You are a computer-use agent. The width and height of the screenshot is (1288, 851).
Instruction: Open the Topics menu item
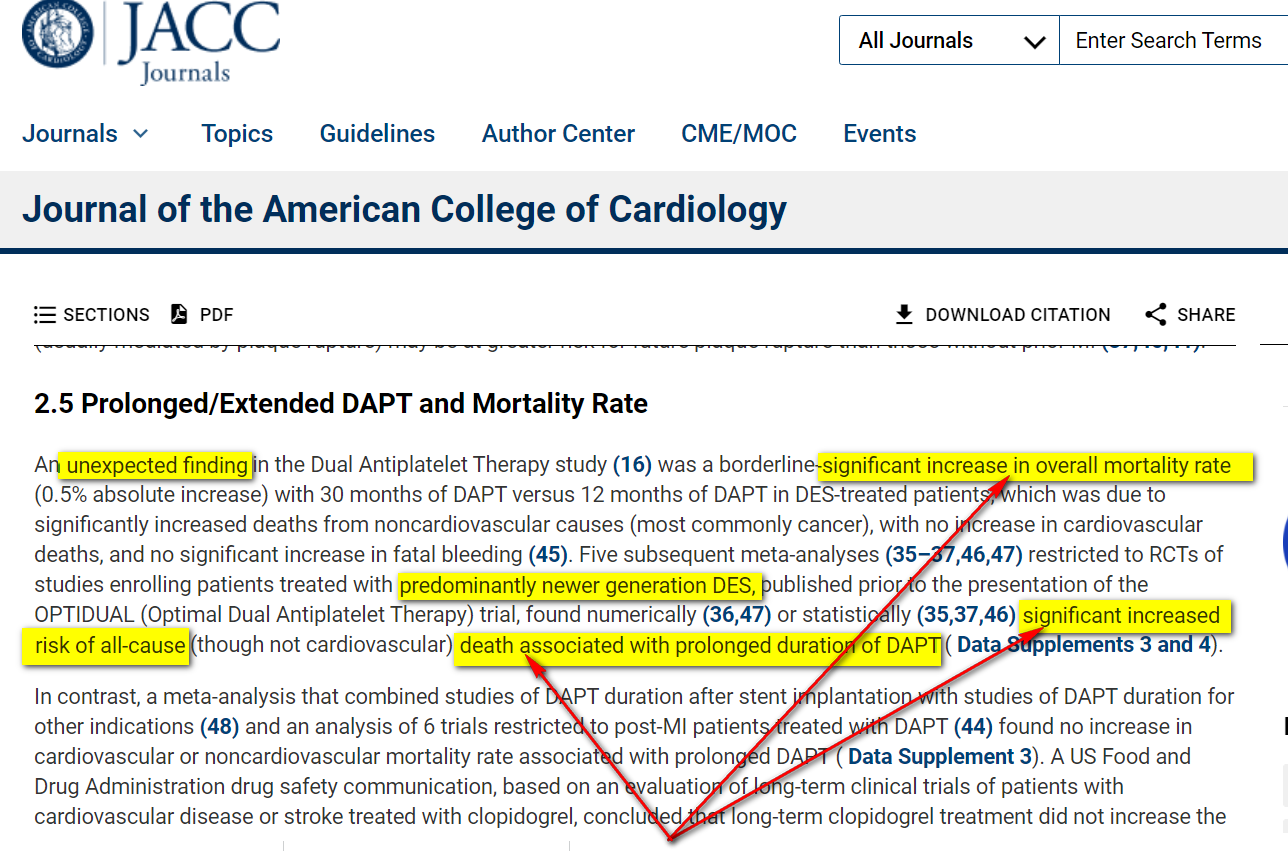coord(237,134)
